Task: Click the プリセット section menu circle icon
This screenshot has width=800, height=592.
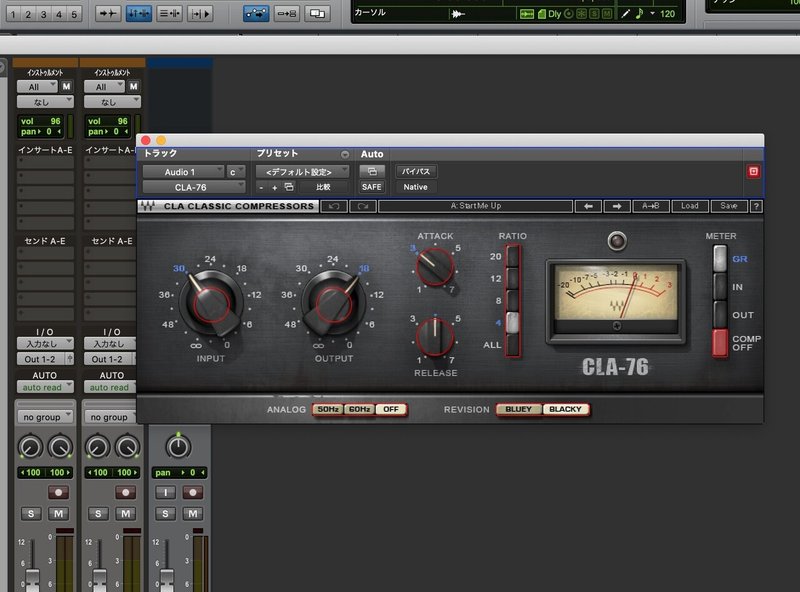Action: tap(345, 154)
